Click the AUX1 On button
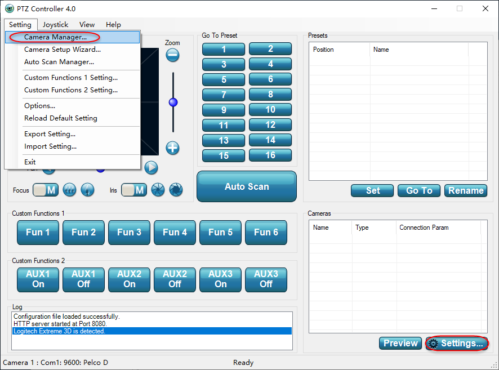The height and width of the screenshot is (370, 499). tap(38, 279)
